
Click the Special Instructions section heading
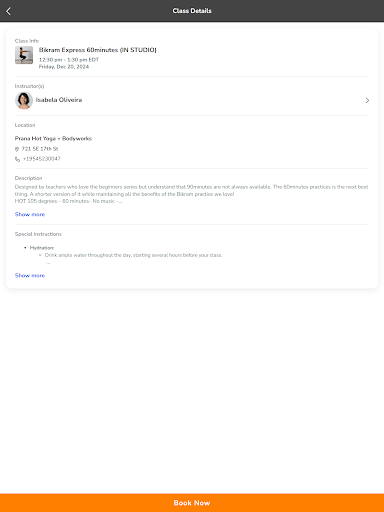click(x=38, y=234)
